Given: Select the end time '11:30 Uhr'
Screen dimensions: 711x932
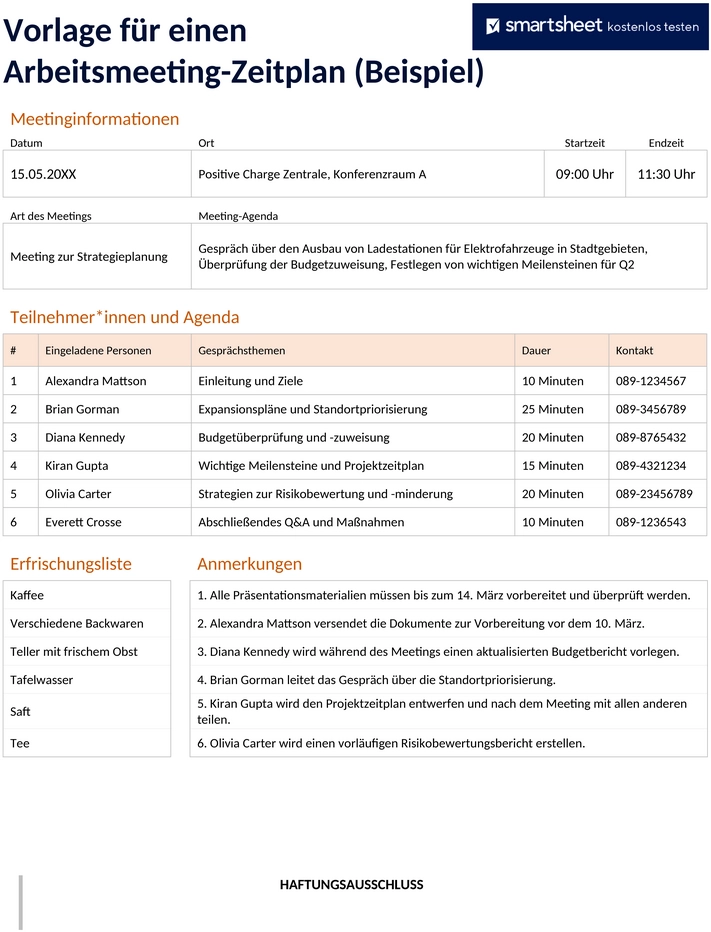Looking at the screenshot, I should (666, 174).
